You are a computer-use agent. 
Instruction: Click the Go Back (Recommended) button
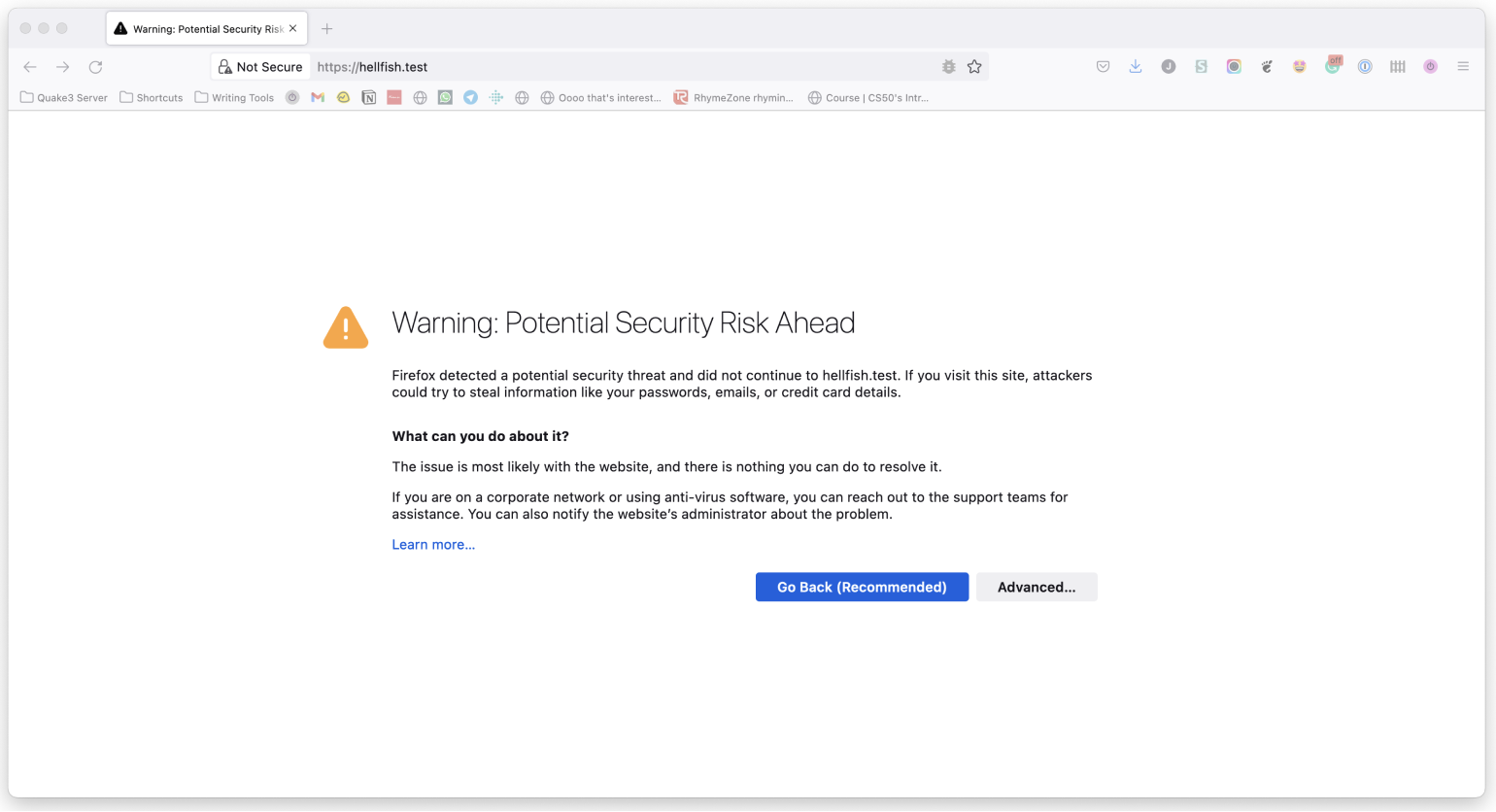[x=862, y=587]
